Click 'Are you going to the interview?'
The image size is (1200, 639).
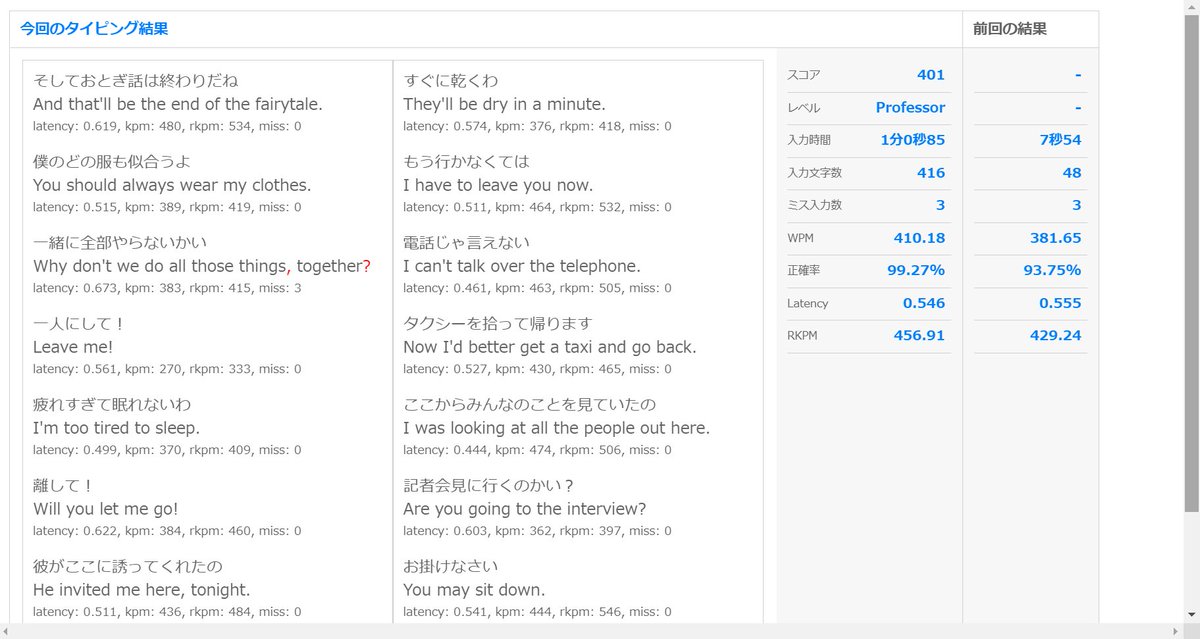[525, 509]
